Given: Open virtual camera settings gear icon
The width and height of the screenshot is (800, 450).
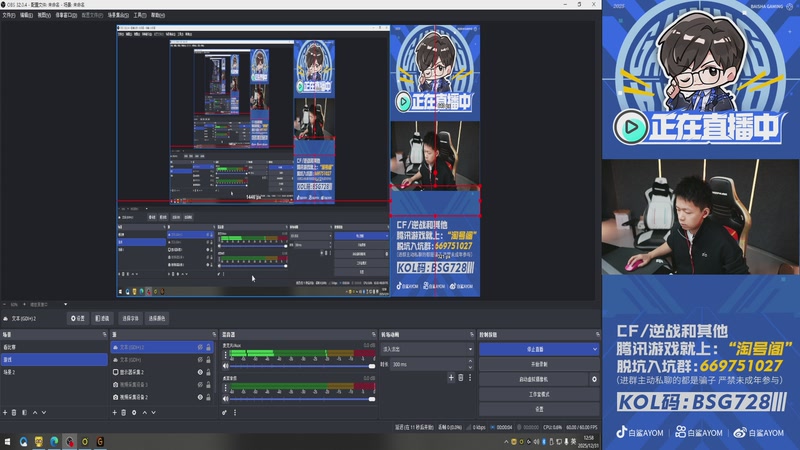Looking at the screenshot, I should (x=594, y=379).
